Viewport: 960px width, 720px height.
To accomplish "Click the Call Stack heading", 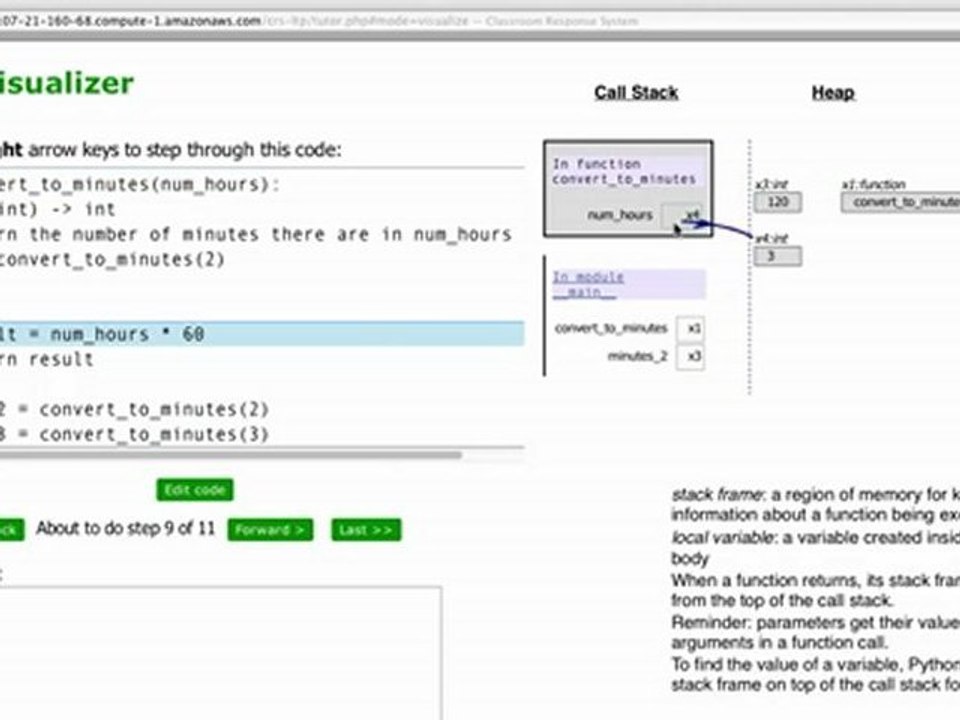I will (636, 93).
